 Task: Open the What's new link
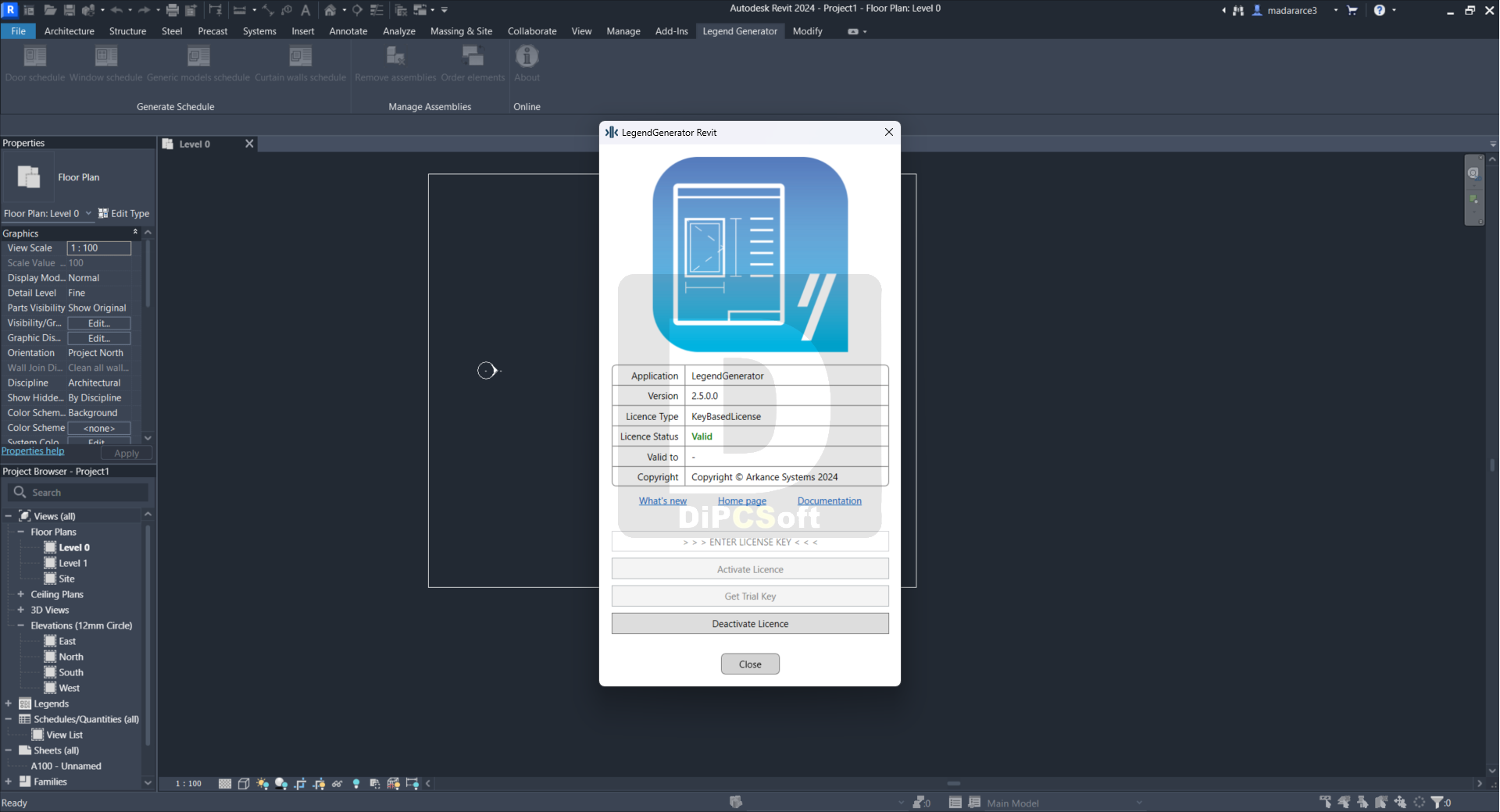[x=662, y=501]
